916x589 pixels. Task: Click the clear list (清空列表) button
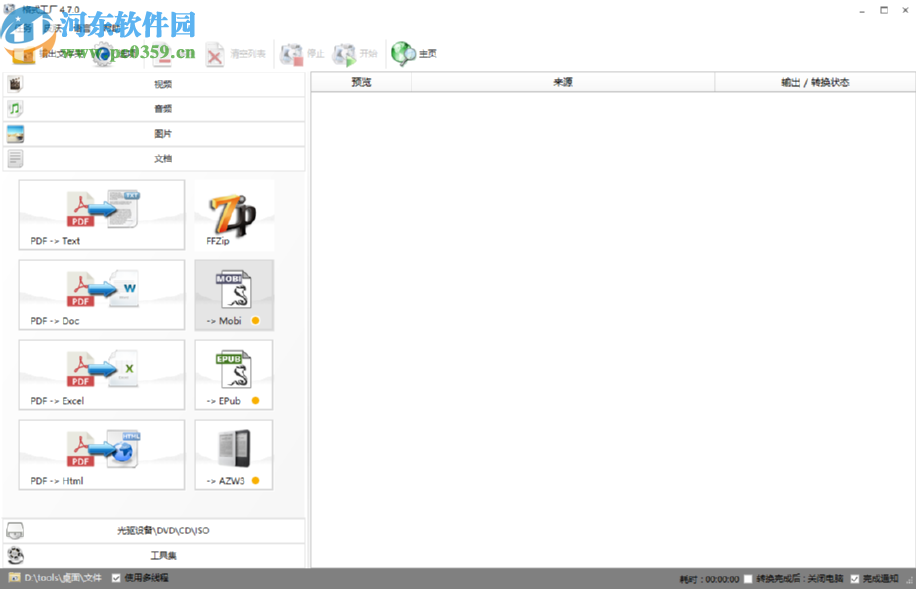click(235, 54)
